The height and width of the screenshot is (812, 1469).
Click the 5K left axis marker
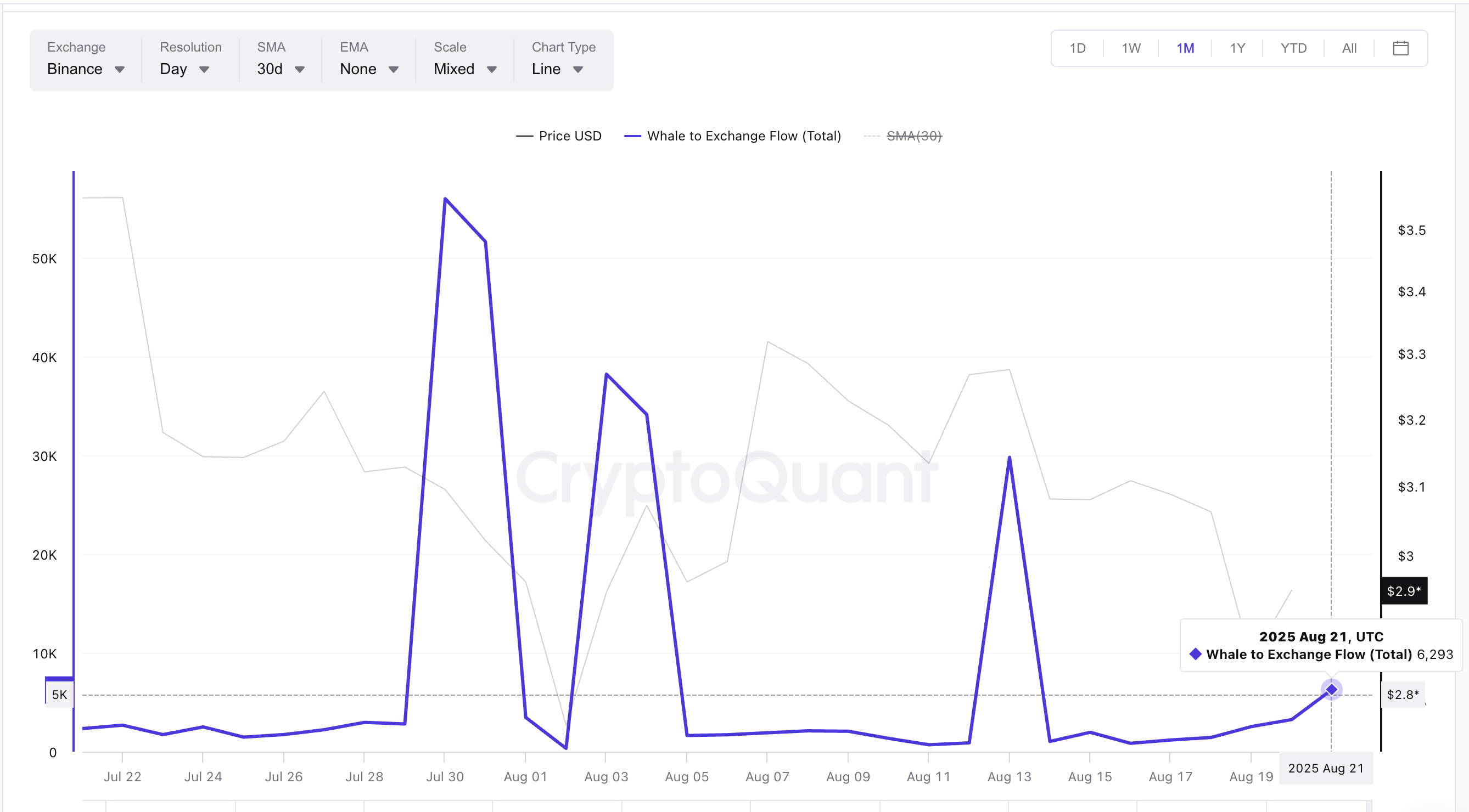tap(59, 694)
